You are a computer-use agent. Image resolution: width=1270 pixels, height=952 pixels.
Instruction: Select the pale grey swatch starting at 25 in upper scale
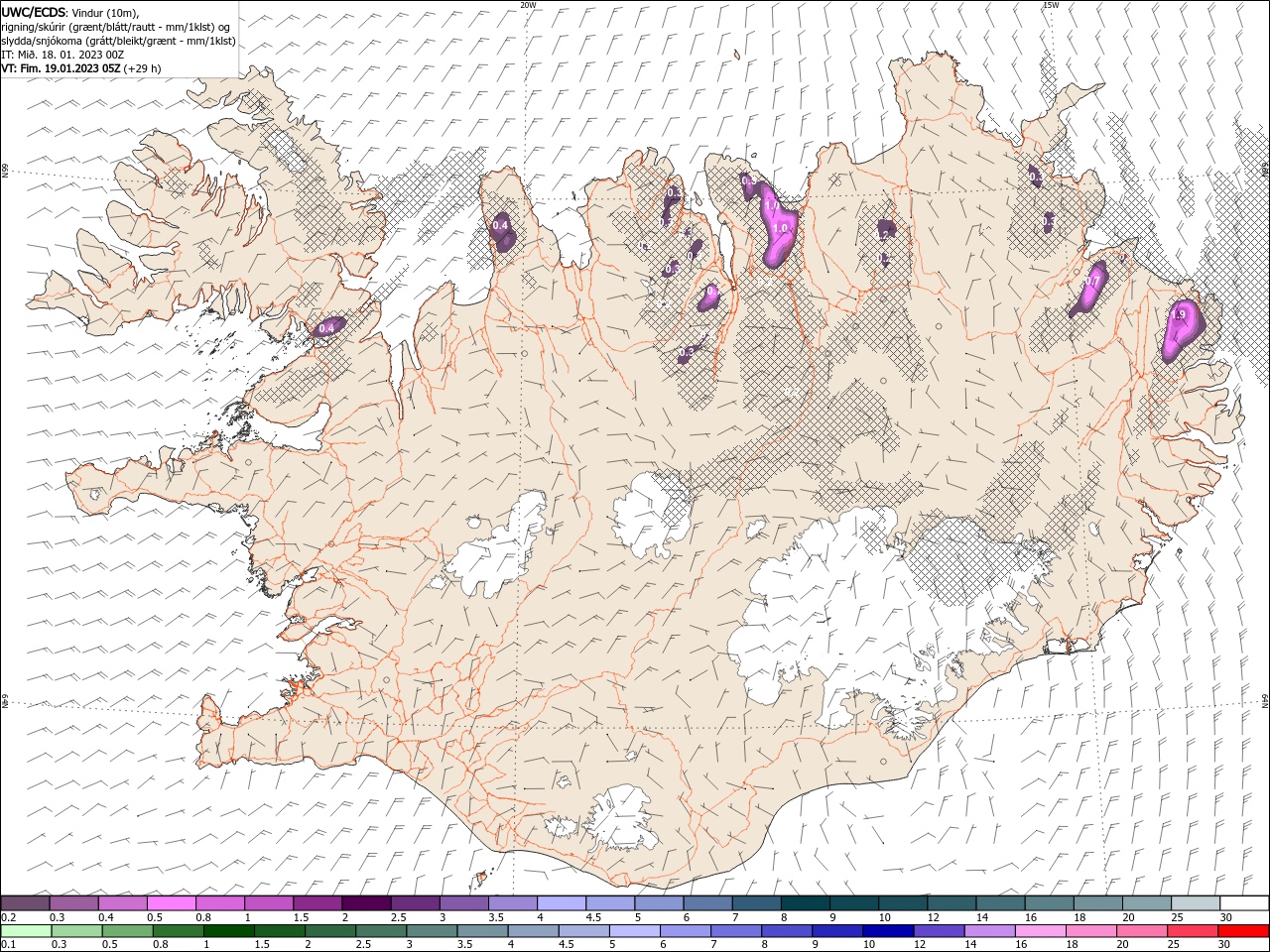coord(1196,903)
